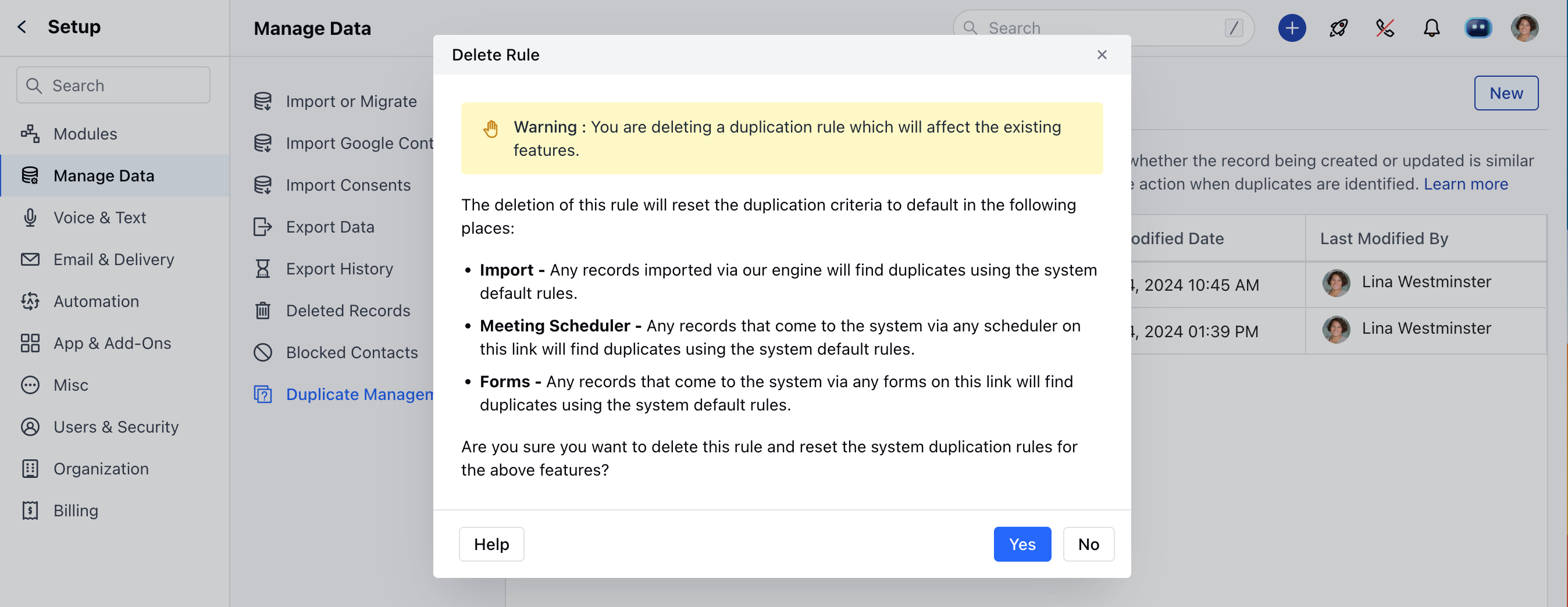
Task: Click Last Modified By column header
Action: (1384, 238)
